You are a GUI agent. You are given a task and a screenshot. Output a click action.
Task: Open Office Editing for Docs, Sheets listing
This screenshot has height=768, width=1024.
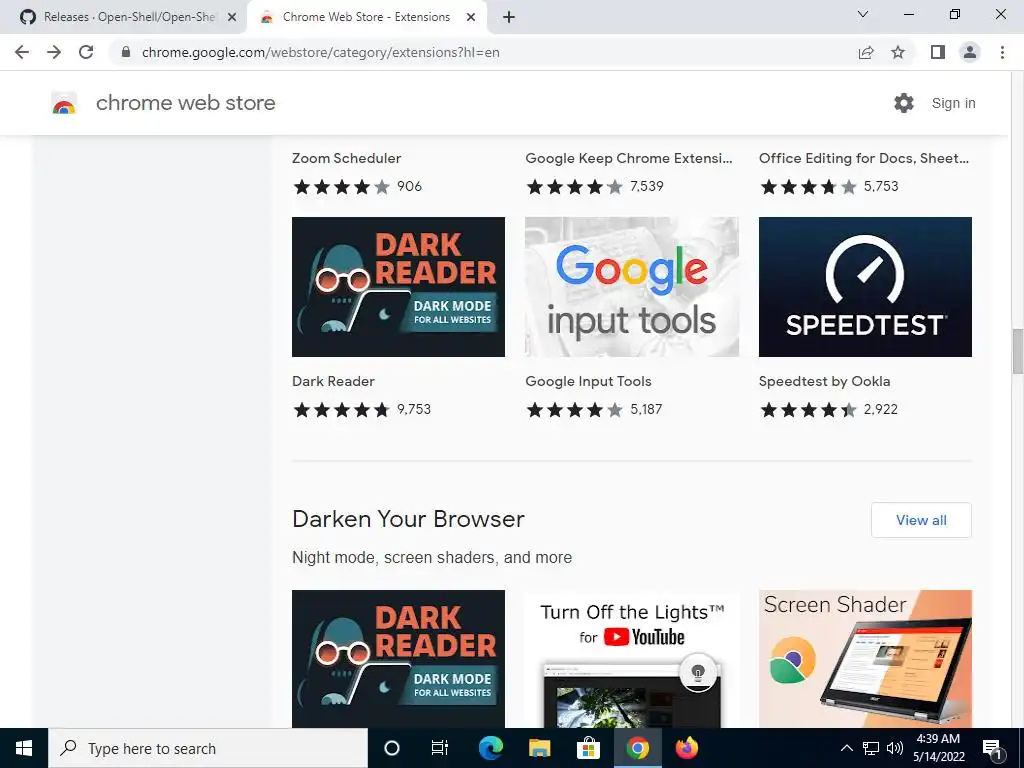coord(864,158)
